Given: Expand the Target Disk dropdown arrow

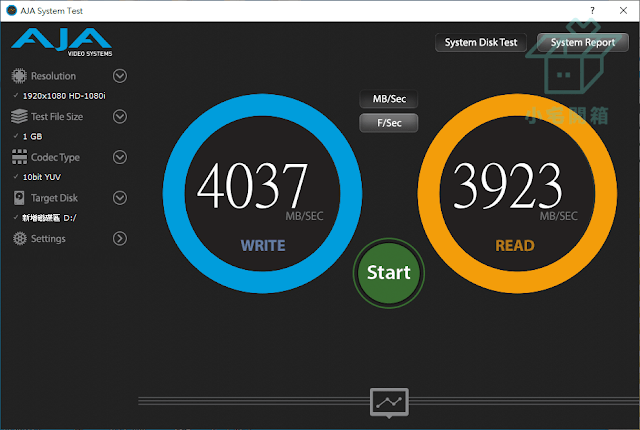Looking at the screenshot, I should click(x=120, y=198).
